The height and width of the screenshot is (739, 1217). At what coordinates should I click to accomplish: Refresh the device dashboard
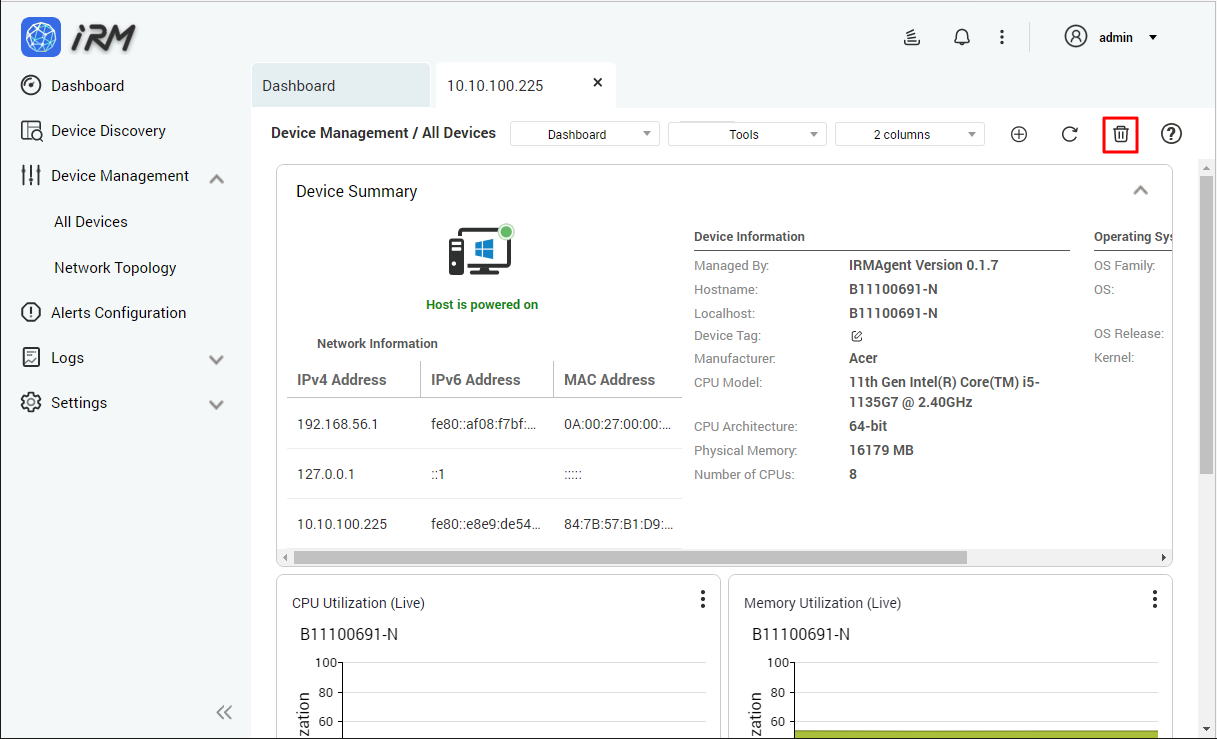tap(1069, 133)
